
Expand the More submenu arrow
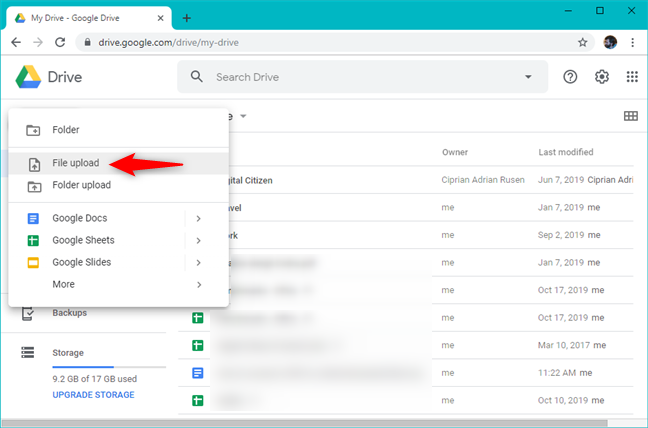[x=199, y=285]
